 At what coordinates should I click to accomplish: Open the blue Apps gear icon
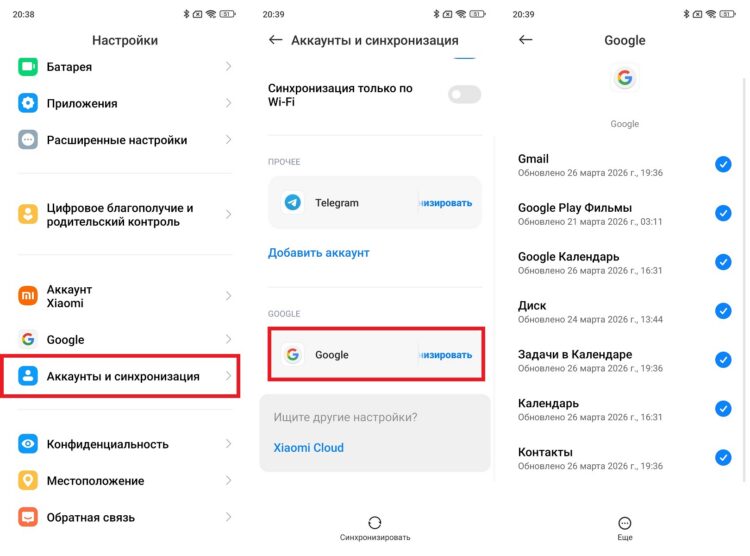point(28,103)
